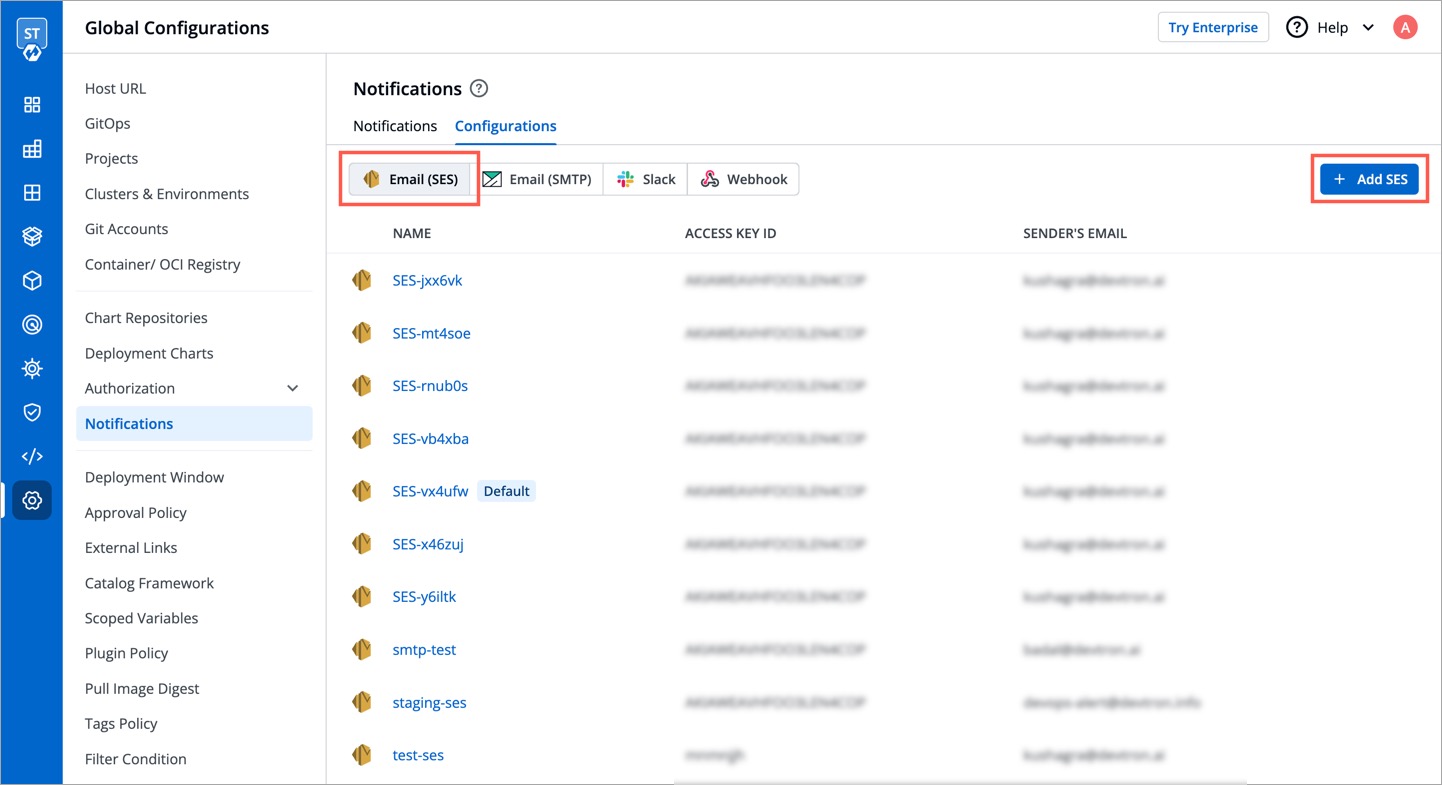Switch to the Configurations tab
Image resolution: width=1442 pixels, height=785 pixels.
pyautogui.click(x=505, y=126)
